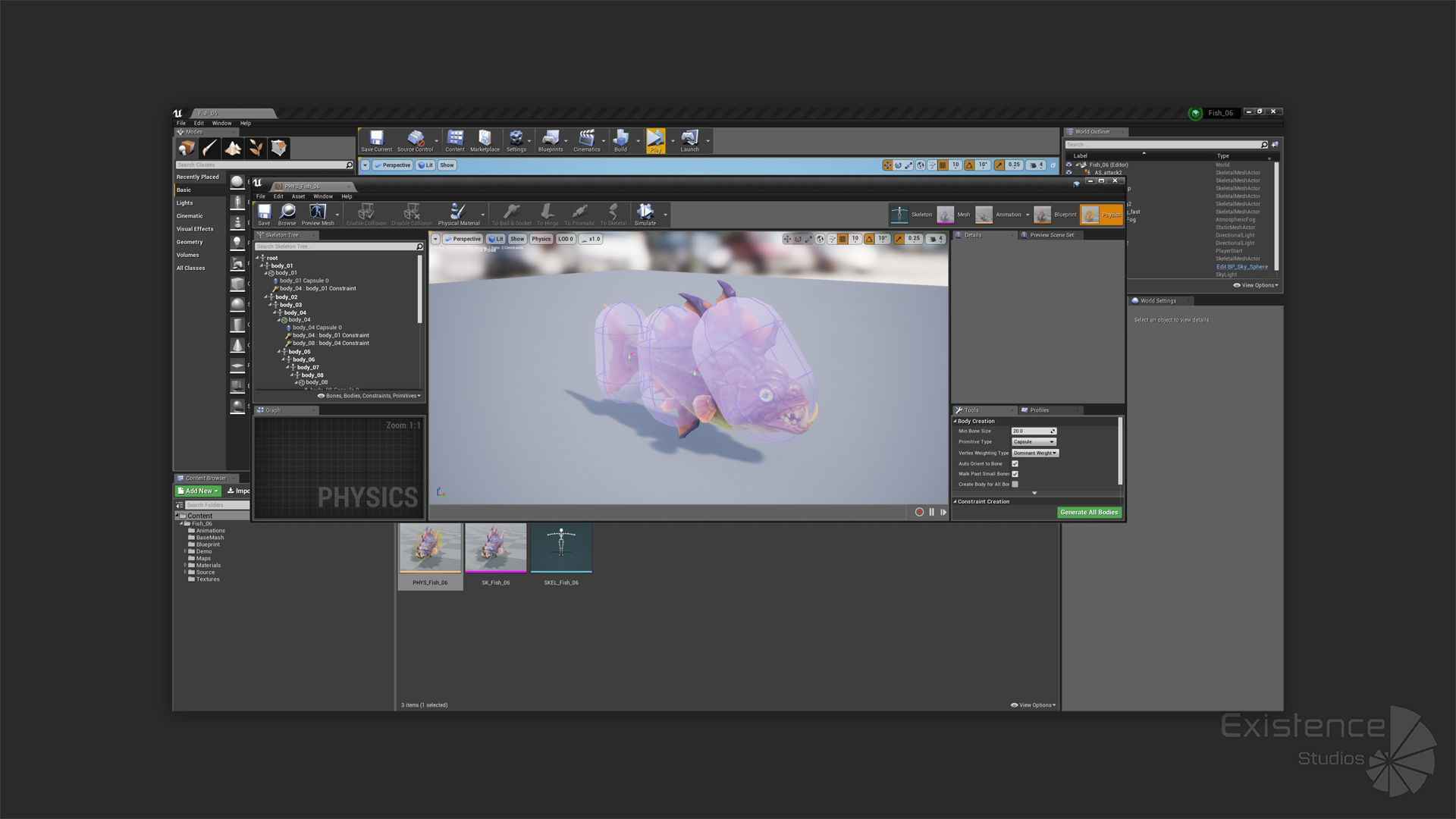
Task: Open Blueprints from main toolbar
Action: click(x=551, y=141)
